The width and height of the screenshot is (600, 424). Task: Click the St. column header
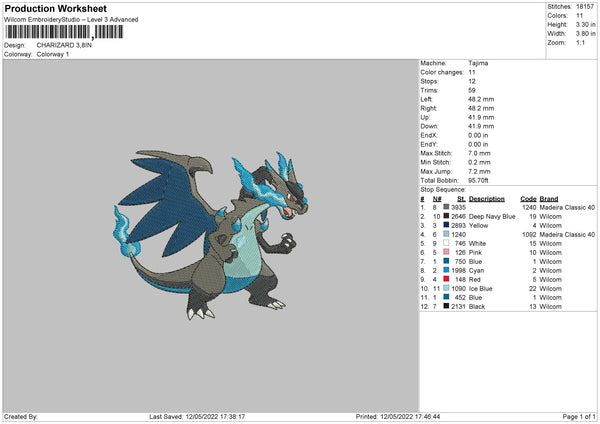point(461,199)
